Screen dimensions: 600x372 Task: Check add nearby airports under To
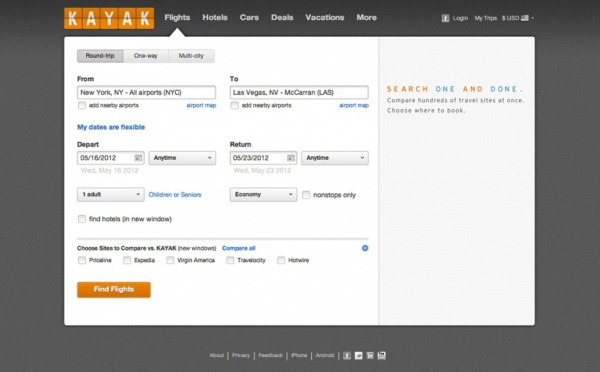click(235, 105)
